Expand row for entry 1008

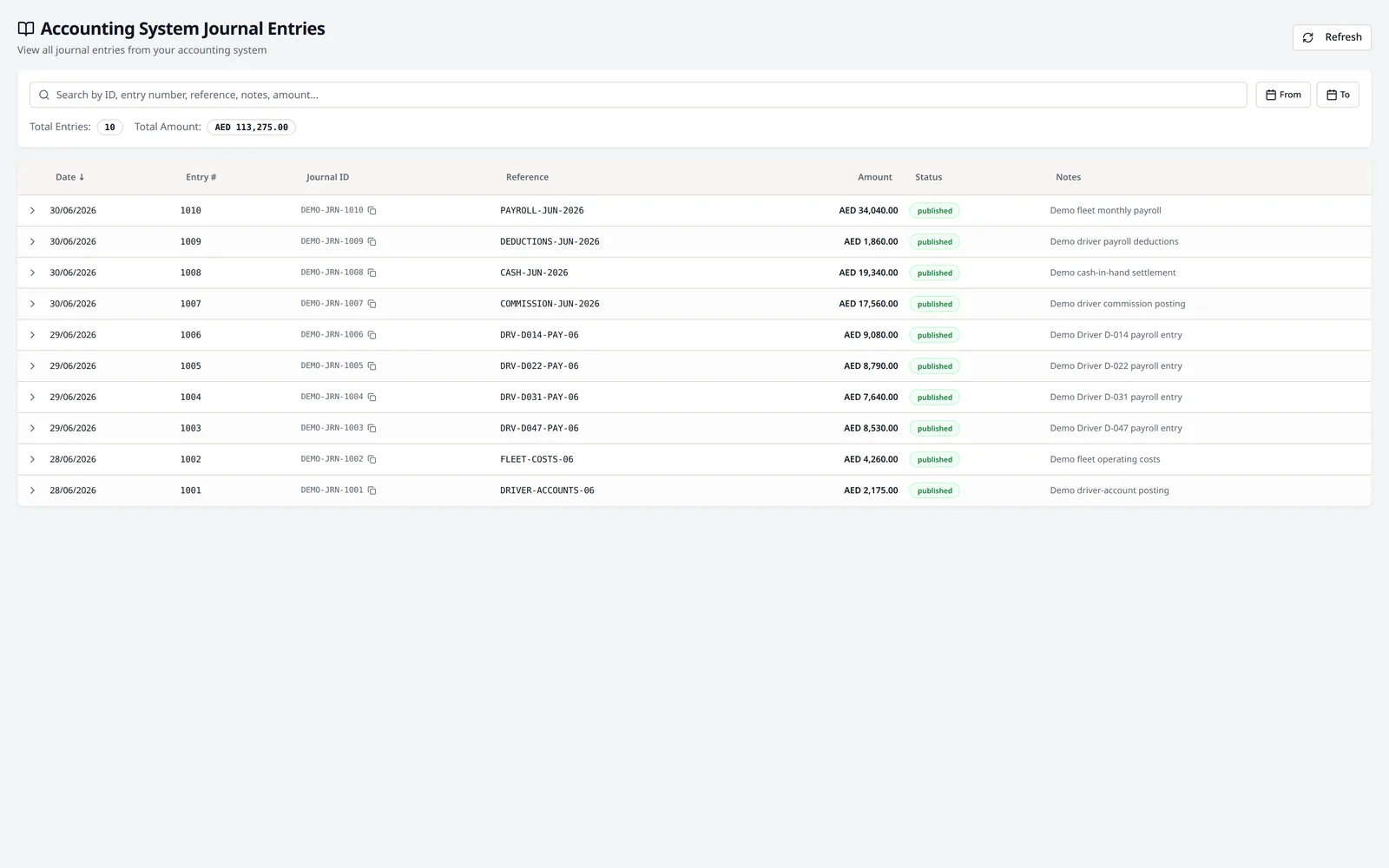pos(32,273)
